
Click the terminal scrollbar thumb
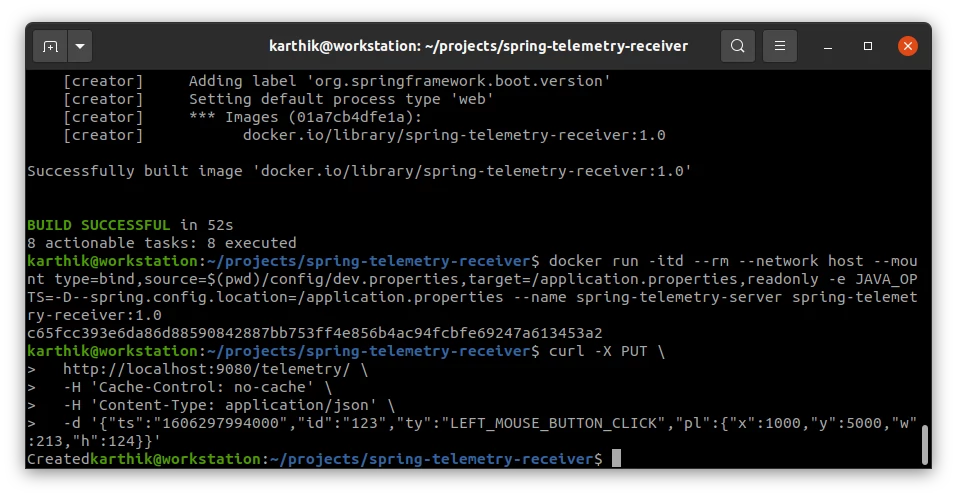point(924,445)
